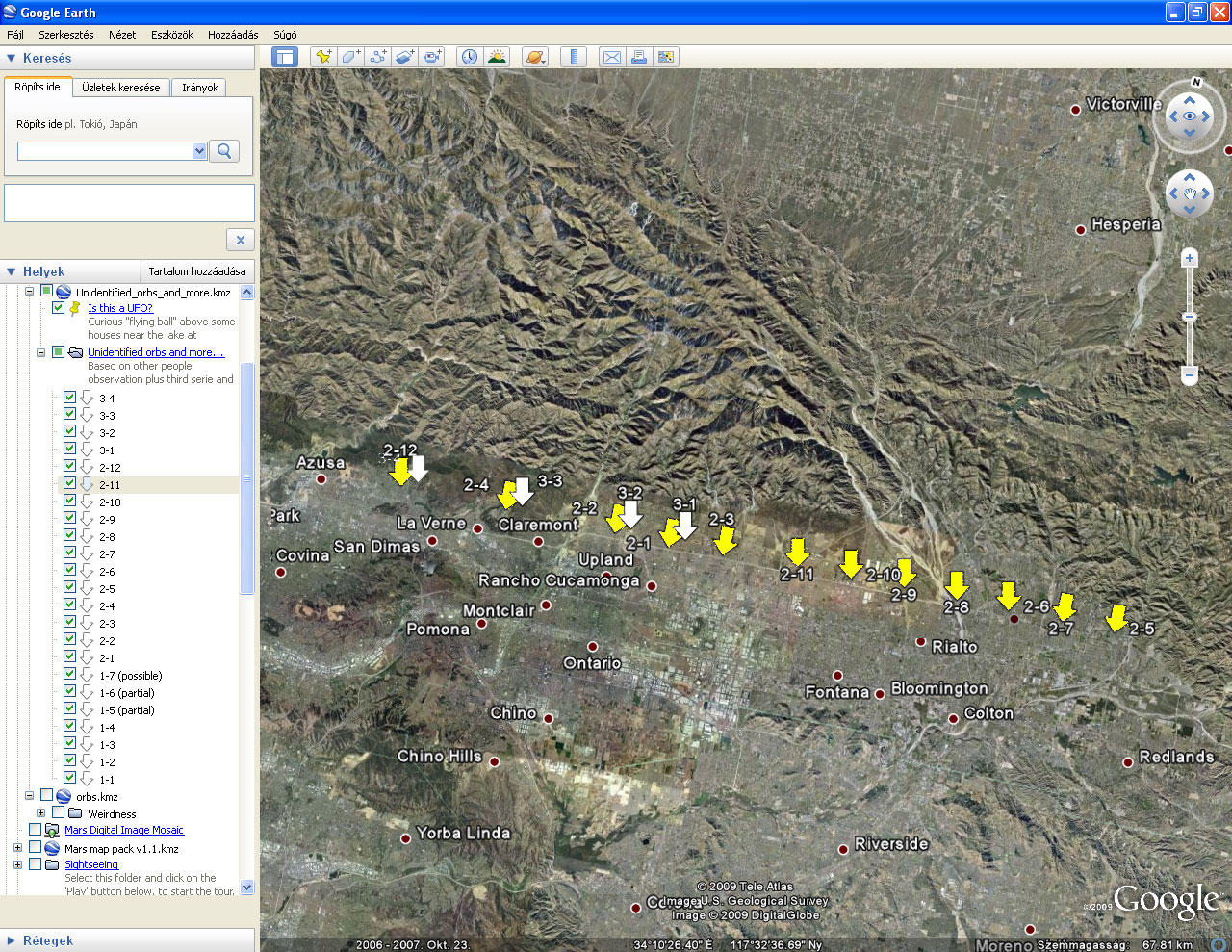Screen dimensions: 1232x952
Task: Click the 2-5 yellow arrow placemark
Action: point(1116,617)
